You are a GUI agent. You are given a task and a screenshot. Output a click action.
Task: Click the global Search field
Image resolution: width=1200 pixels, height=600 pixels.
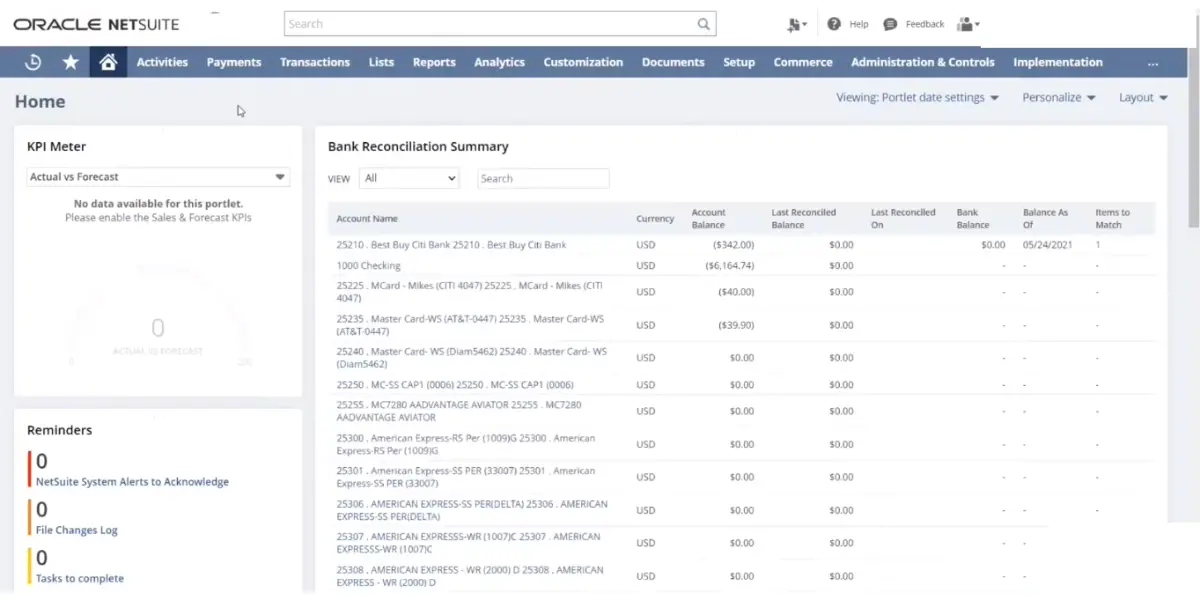coord(500,24)
